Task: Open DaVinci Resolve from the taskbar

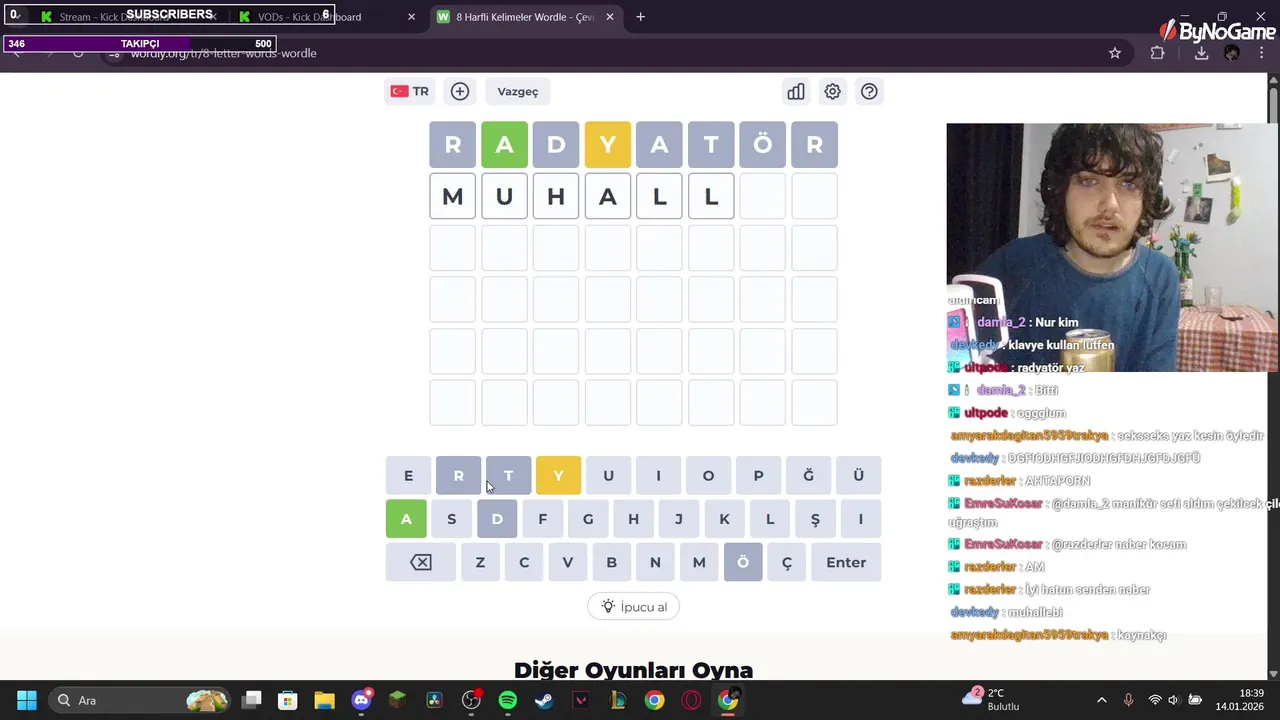Action: (x=434, y=700)
